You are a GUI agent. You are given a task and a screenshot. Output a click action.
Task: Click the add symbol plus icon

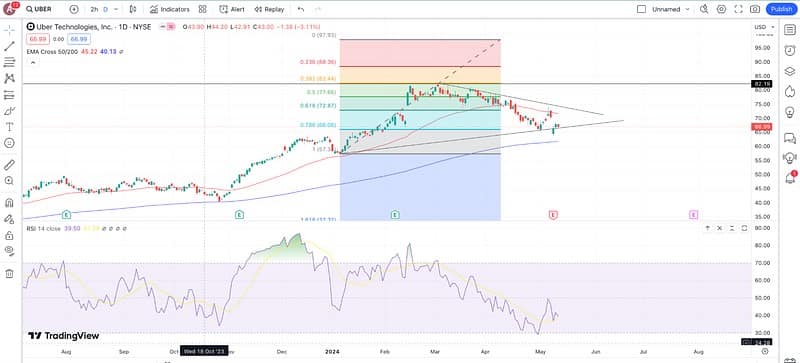74,9
